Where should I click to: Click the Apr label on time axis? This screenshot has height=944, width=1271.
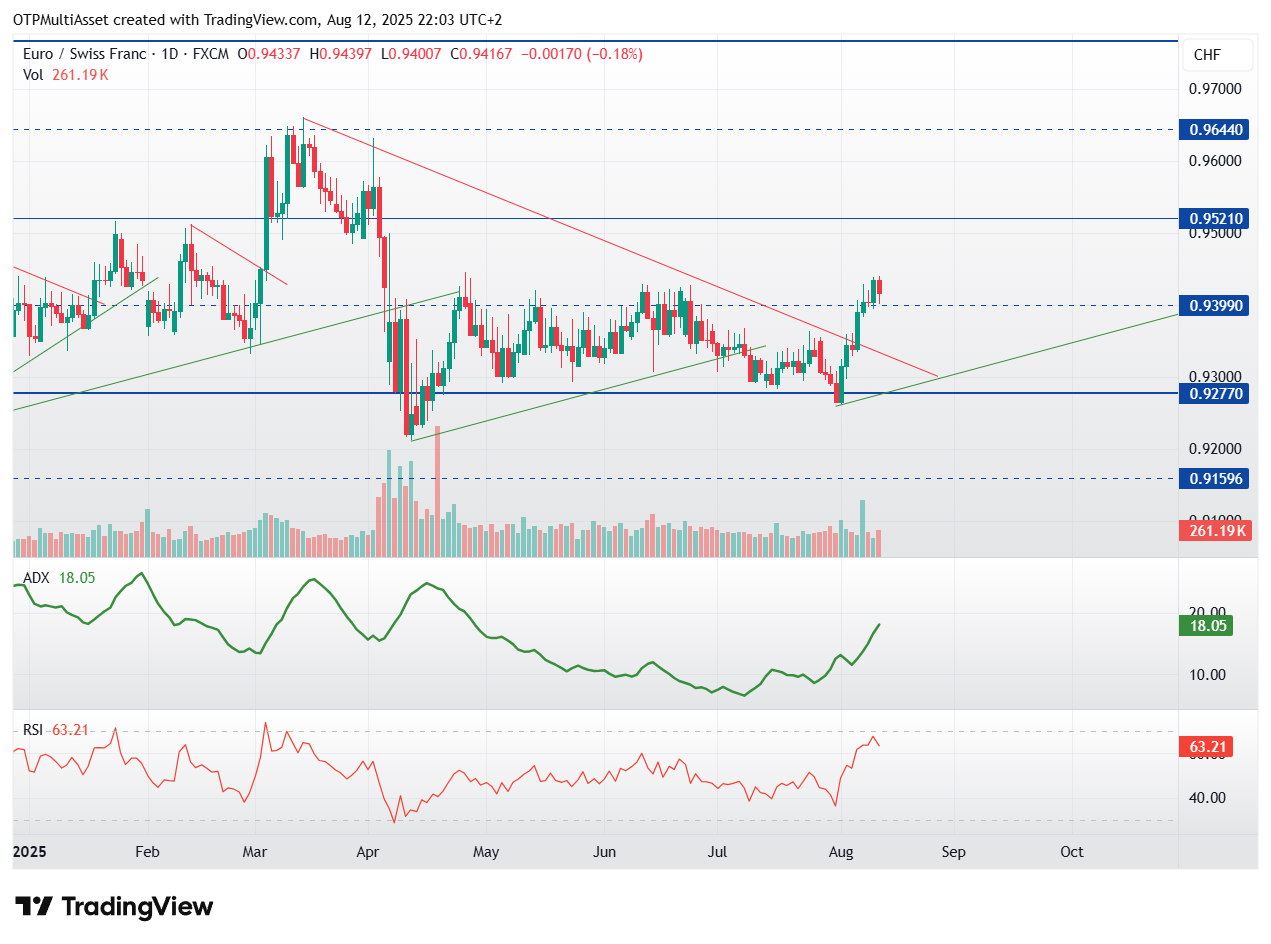[x=369, y=853]
